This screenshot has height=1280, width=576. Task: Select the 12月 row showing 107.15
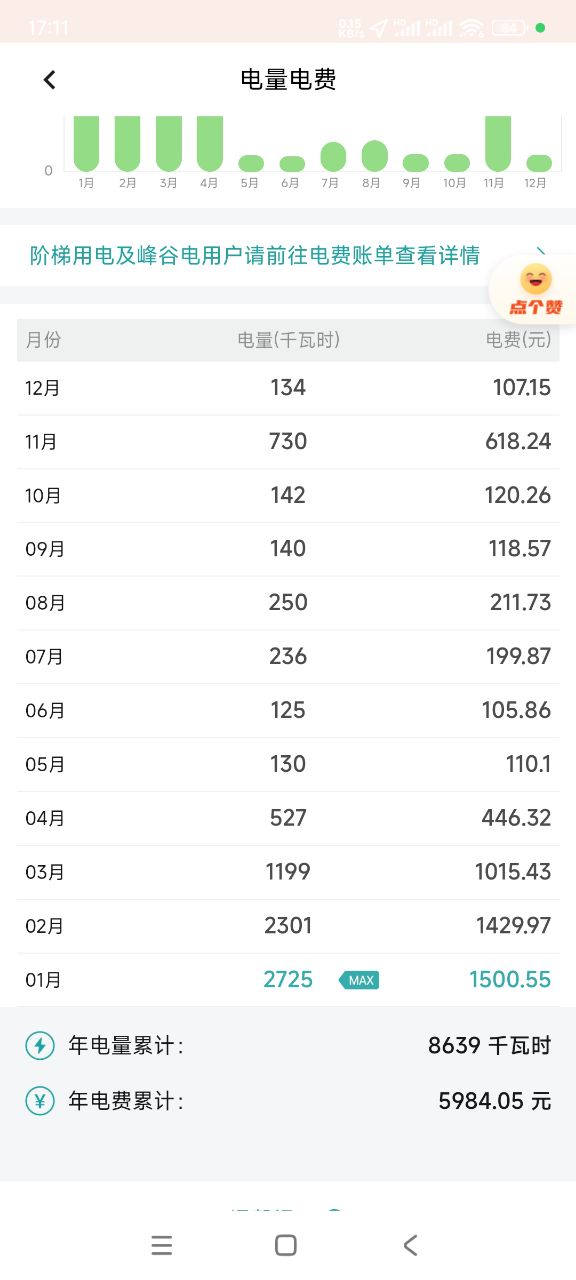tap(288, 388)
